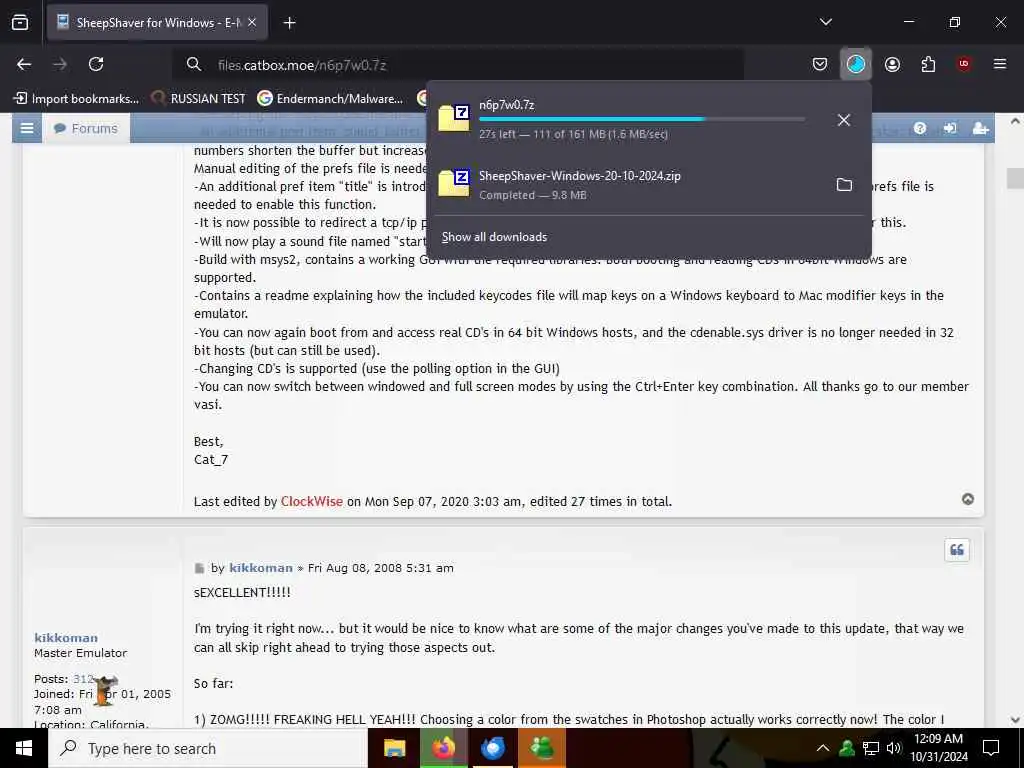Show SheepShaver zip in folder
The width and height of the screenshot is (1024, 768).
pyautogui.click(x=844, y=185)
